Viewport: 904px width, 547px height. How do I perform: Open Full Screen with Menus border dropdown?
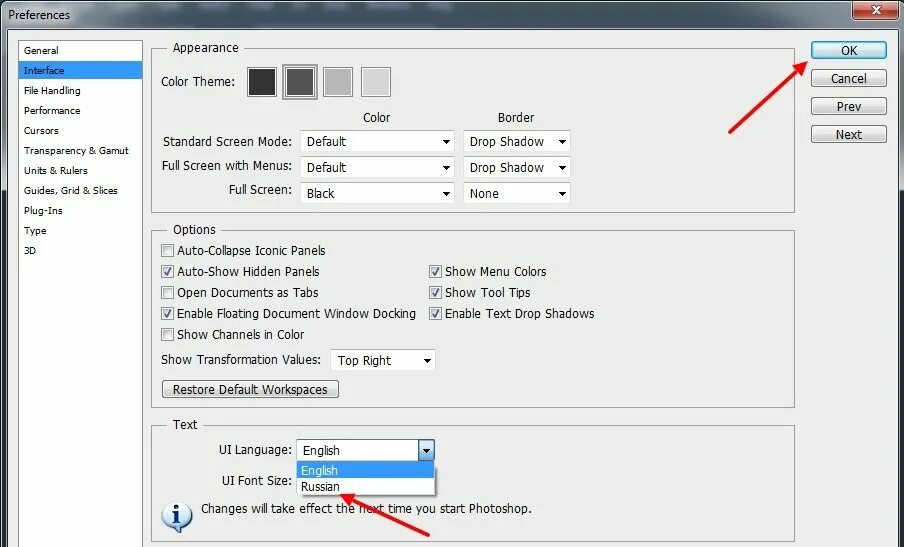[x=517, y=167]
